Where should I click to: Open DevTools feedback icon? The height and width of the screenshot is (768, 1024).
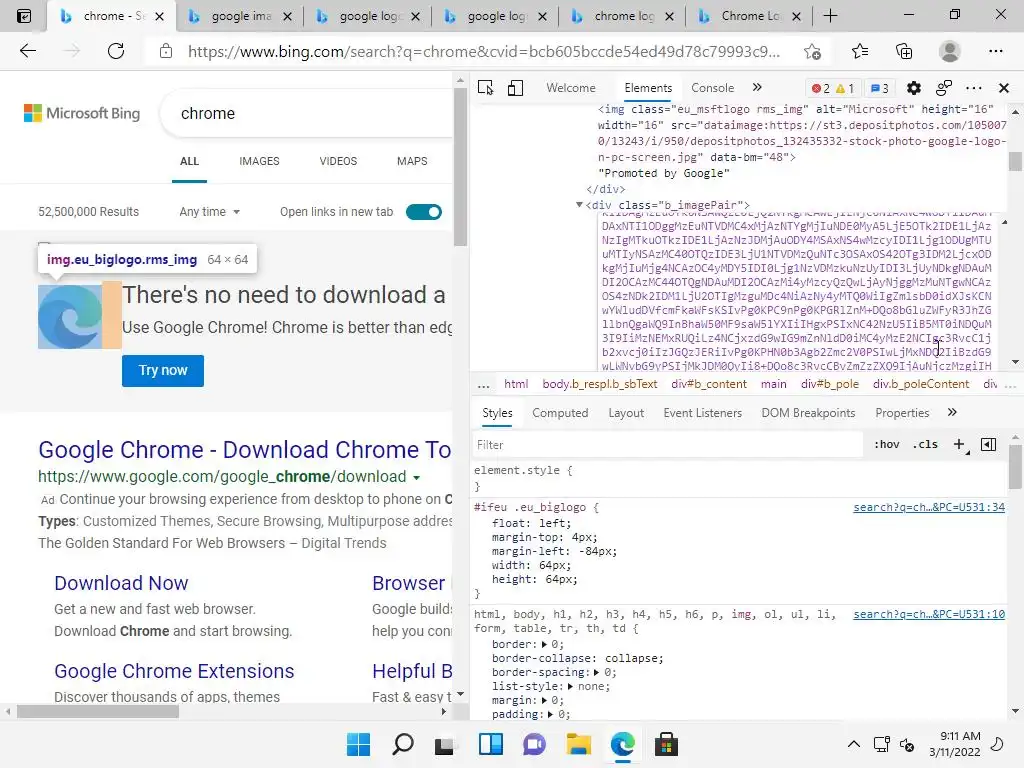pos(944,88)
